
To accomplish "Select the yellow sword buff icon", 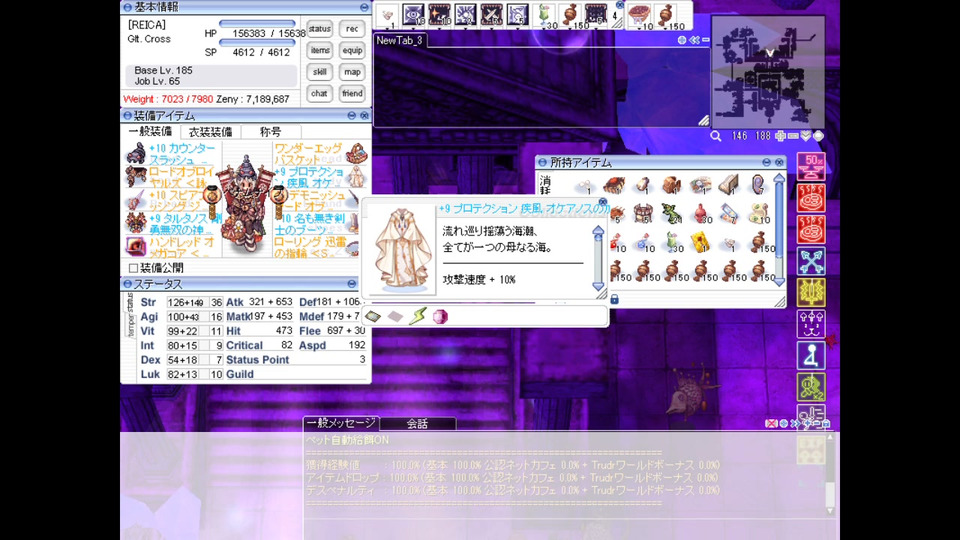I will [x=811, y=292].
